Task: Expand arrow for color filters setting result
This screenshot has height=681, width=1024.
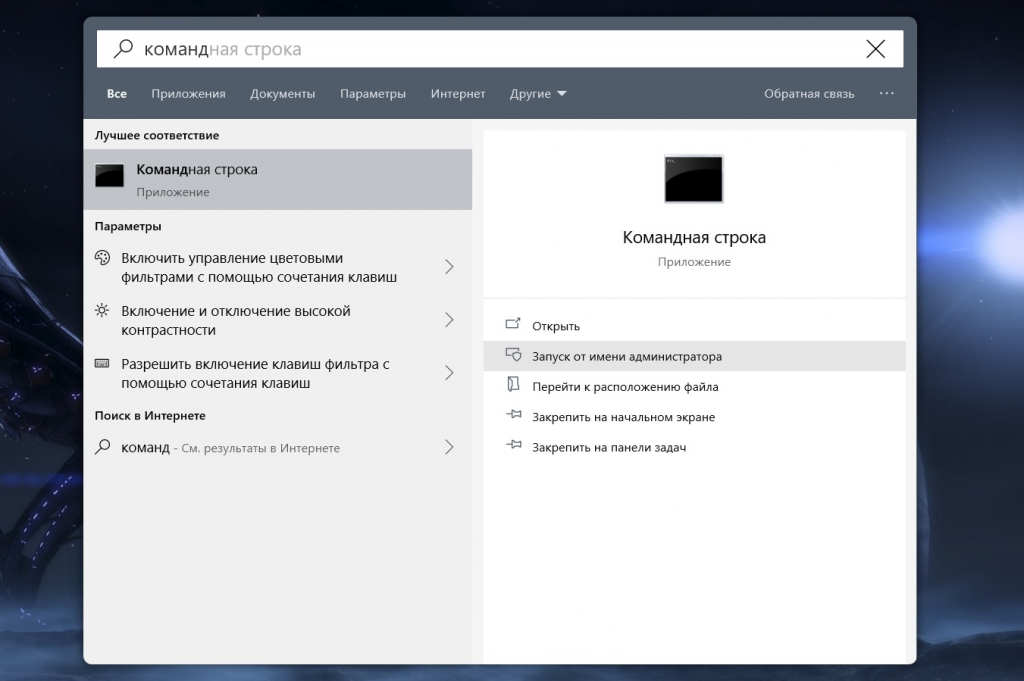Action: click(449, 266)
